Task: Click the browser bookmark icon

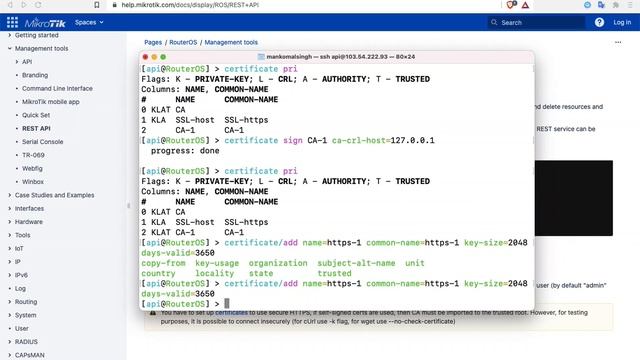Action: tap(97, 5)
